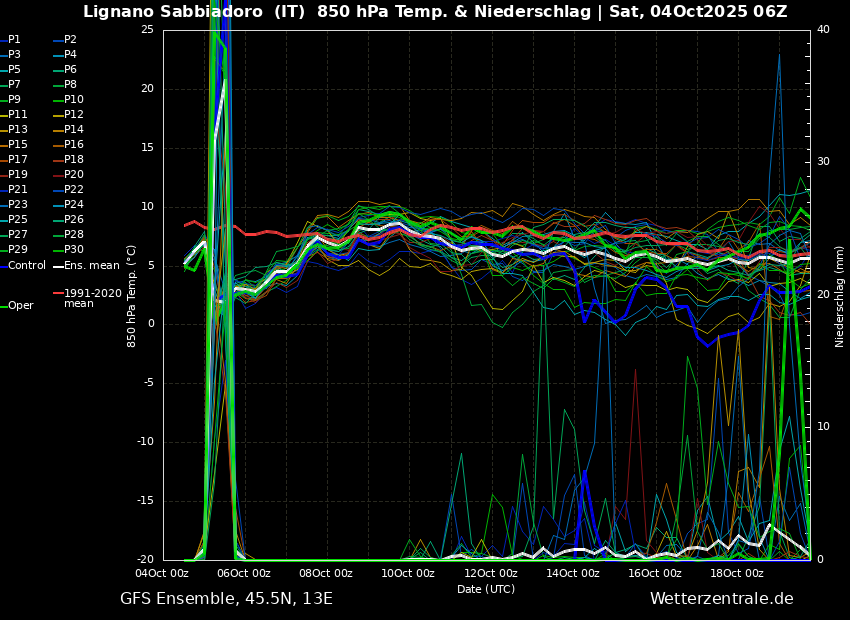Click the Oper legend entry
Screen dimensions: 850x620
tap(21, 306)
